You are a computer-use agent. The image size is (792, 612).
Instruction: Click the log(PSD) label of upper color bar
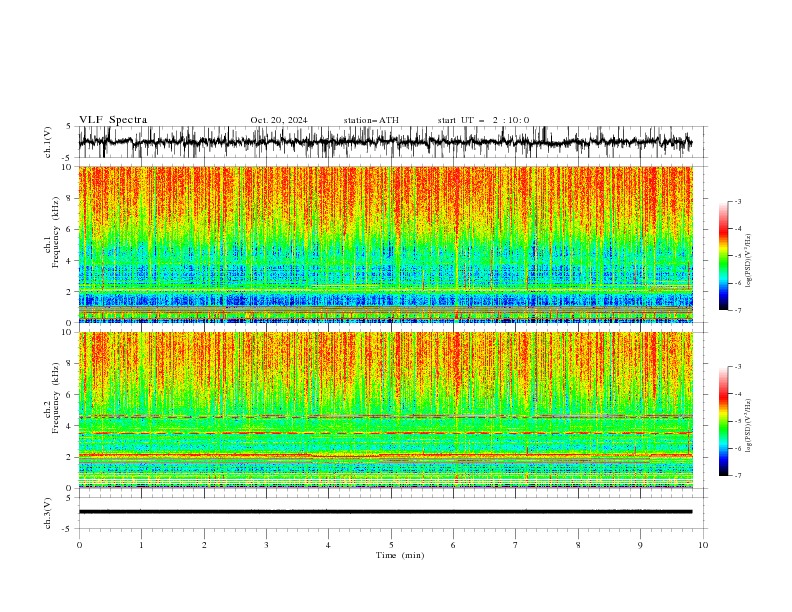point(749,261)
